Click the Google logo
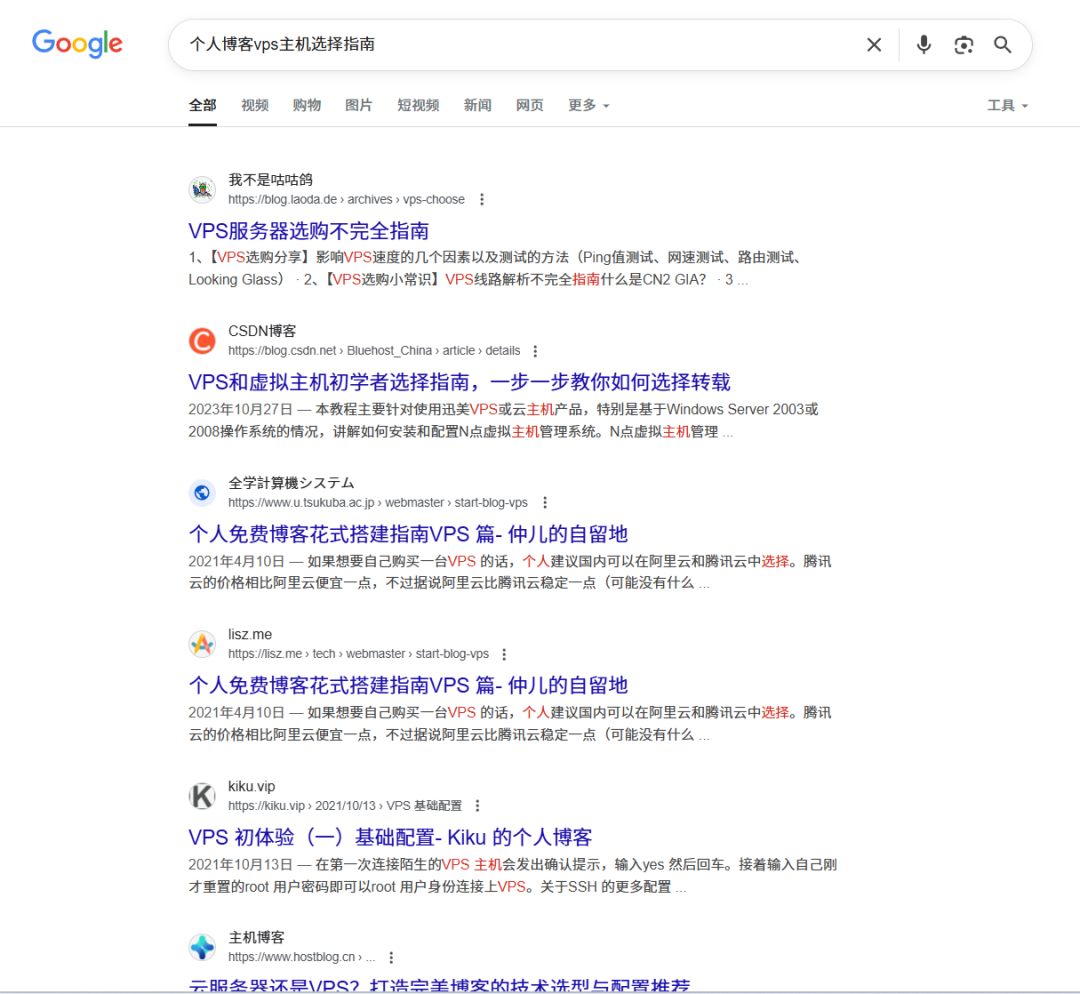The image size is (1080, 994). click(77, 44)
